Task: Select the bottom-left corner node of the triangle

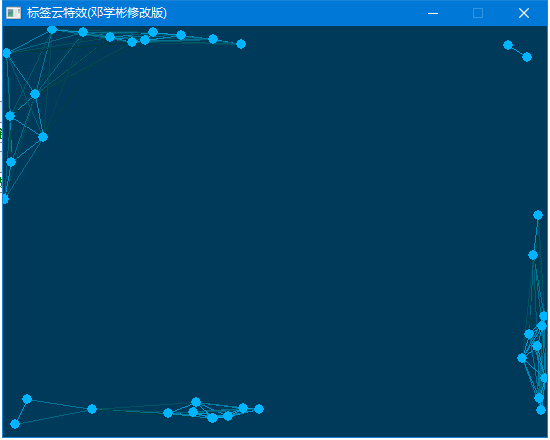Action: coord(15,424)
